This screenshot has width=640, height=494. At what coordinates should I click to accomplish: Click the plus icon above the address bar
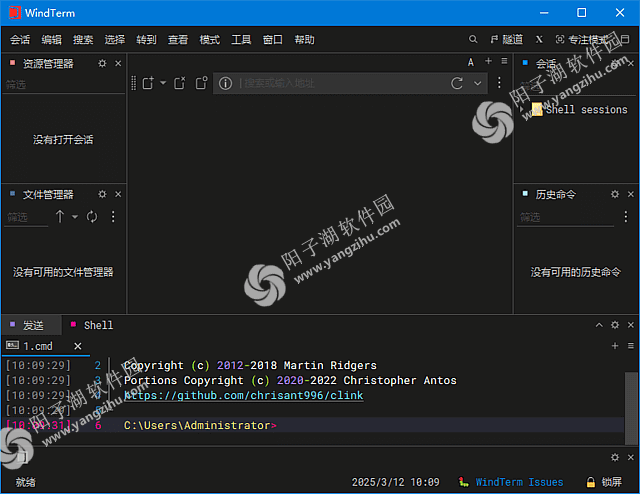click(488, 61)
